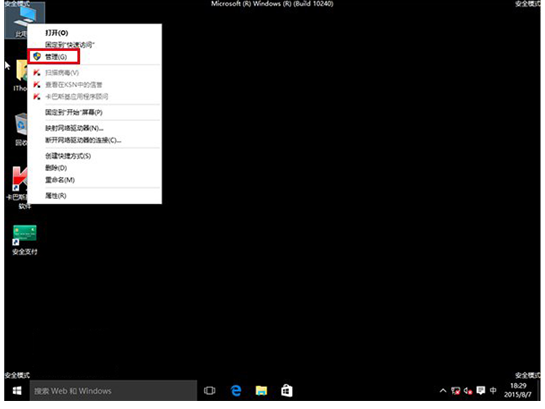
Task: Click the taskbar clock showing 18:29
Action: (518, 390)
